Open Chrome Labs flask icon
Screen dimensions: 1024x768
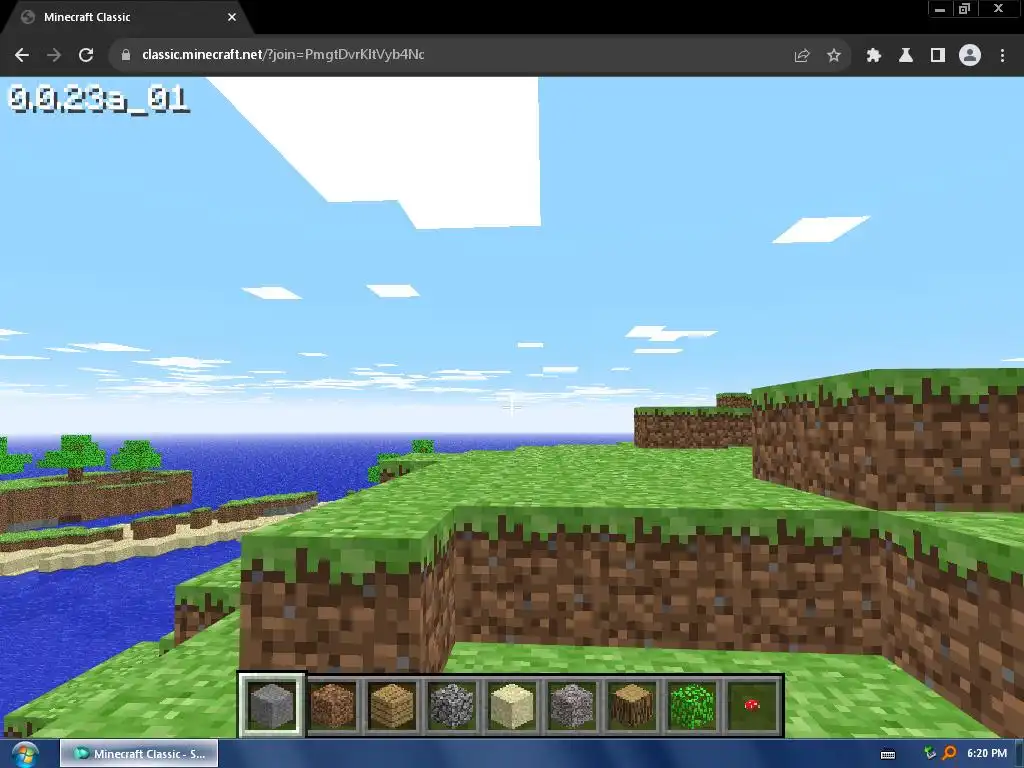pyautogui.click(x=906, y=56)
